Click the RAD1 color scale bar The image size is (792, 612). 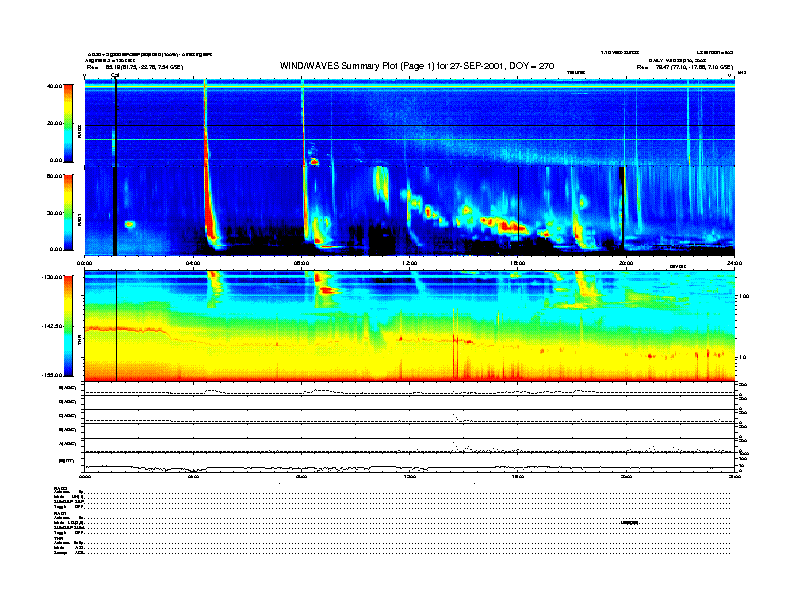(x=68, y=212)
